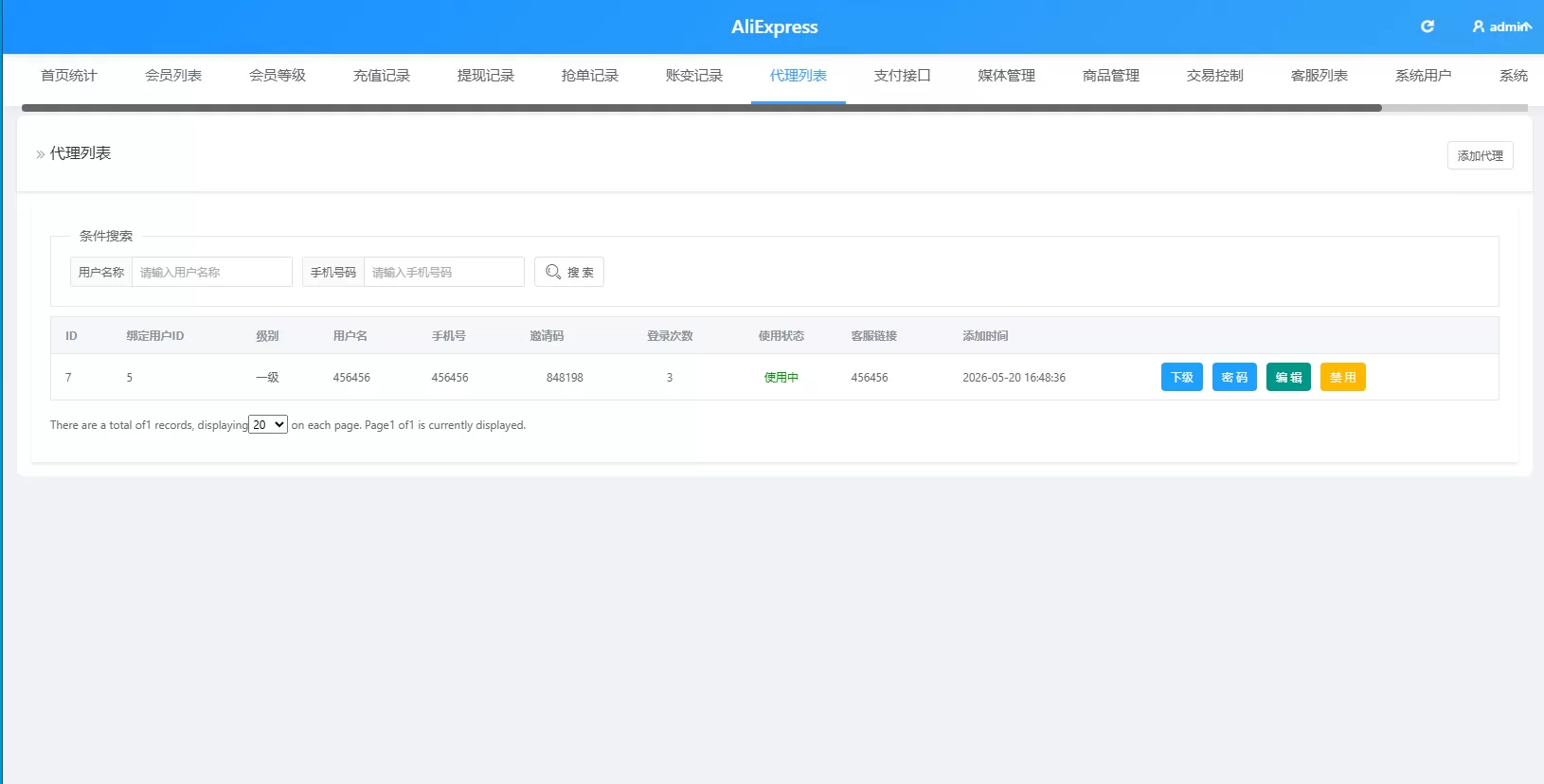The height and width of the screenshot is (784, 1544).
Task: Click the 搜索 search button
Action: (x=569, y=272)
